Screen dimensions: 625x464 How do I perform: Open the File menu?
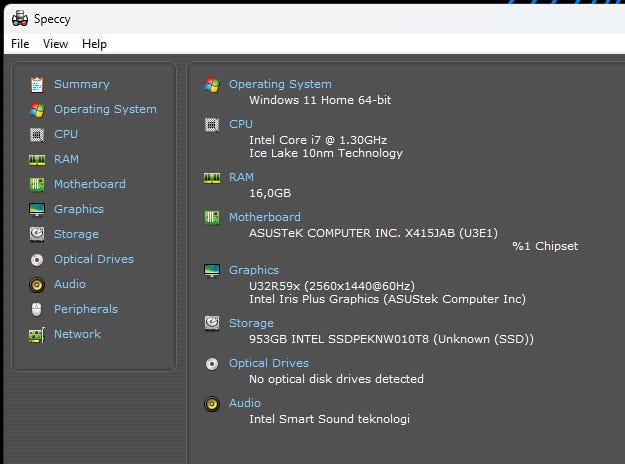click(20, 44)
